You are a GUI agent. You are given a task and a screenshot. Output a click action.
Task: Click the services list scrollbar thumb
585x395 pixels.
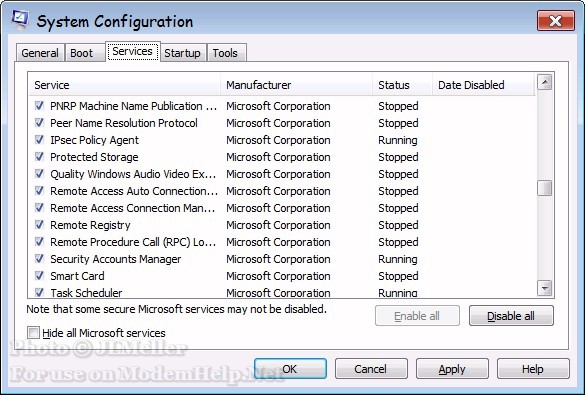point(545,188)
